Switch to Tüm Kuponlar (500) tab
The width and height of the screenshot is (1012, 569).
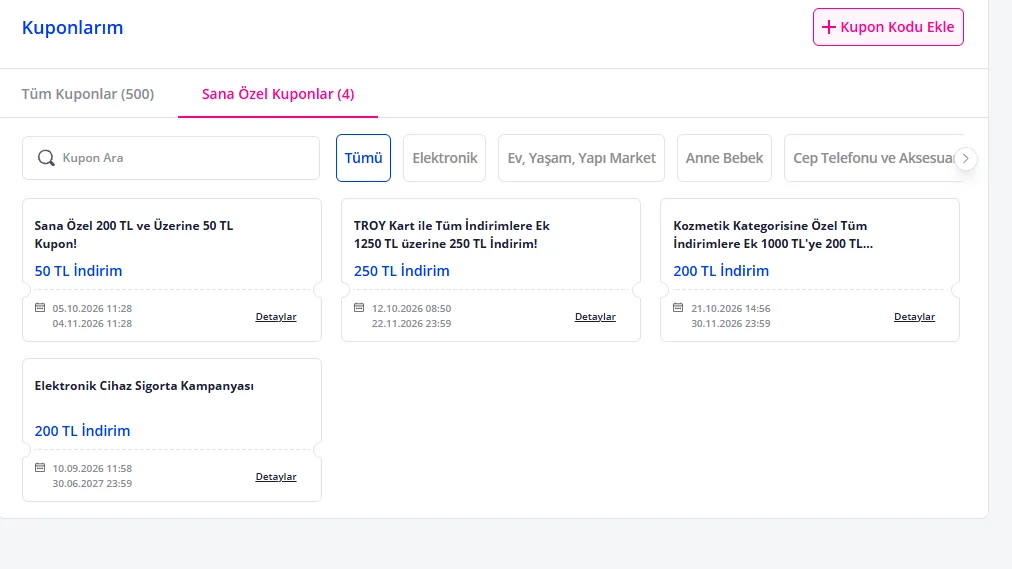pos(88,94)
